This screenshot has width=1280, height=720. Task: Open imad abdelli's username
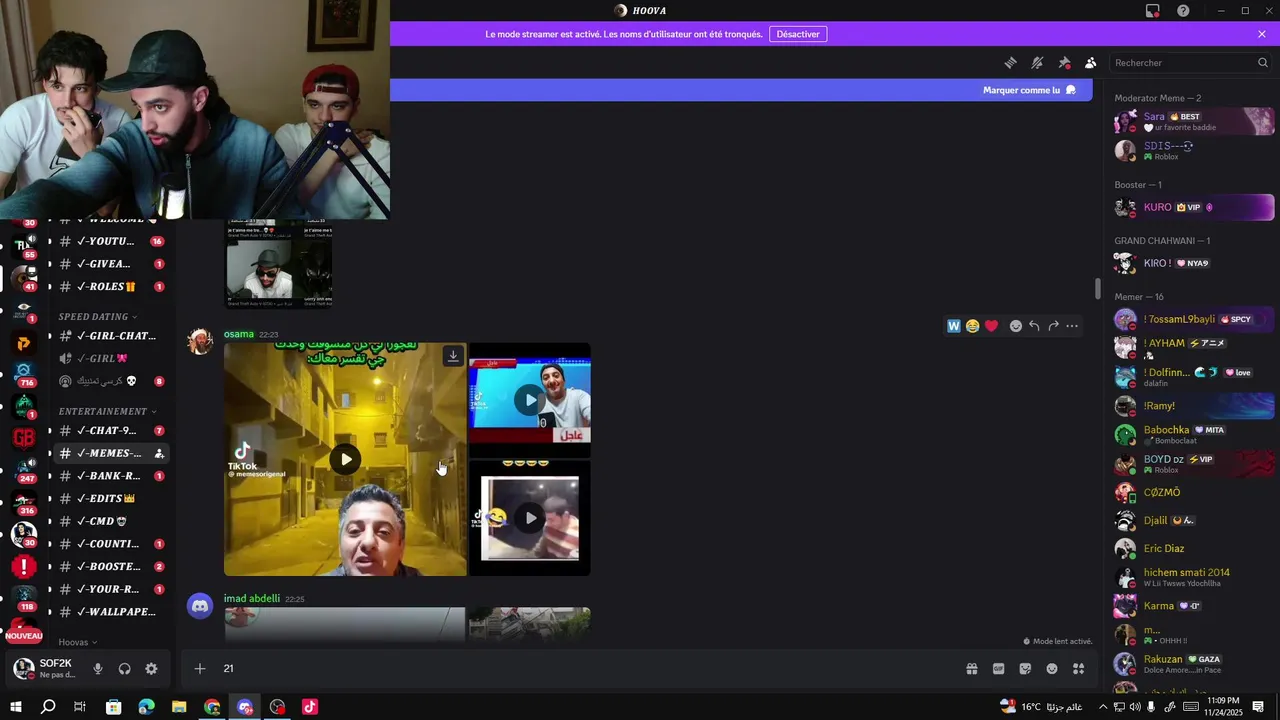[252, 598]
